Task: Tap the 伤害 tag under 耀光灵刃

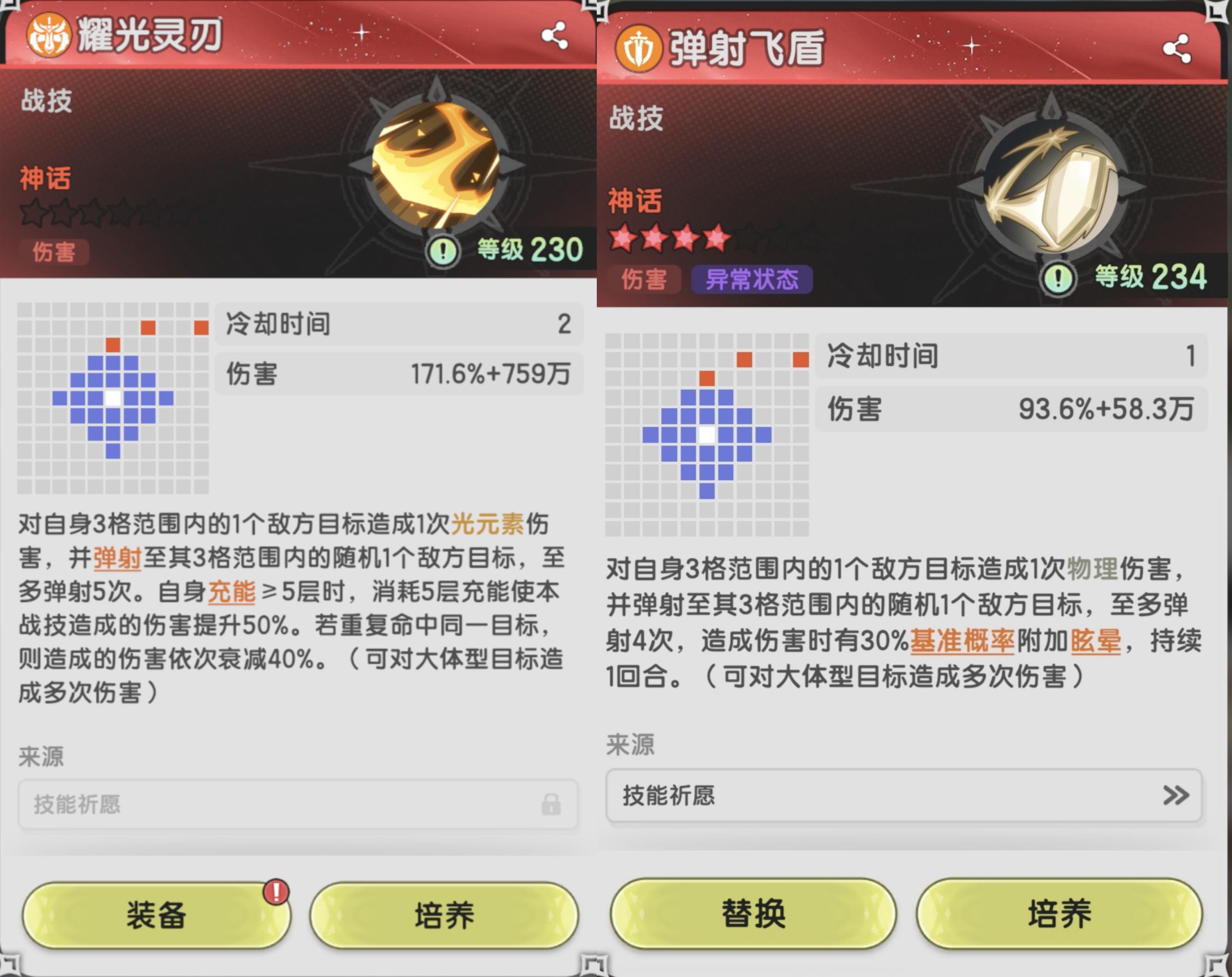Action: [54, 252]
